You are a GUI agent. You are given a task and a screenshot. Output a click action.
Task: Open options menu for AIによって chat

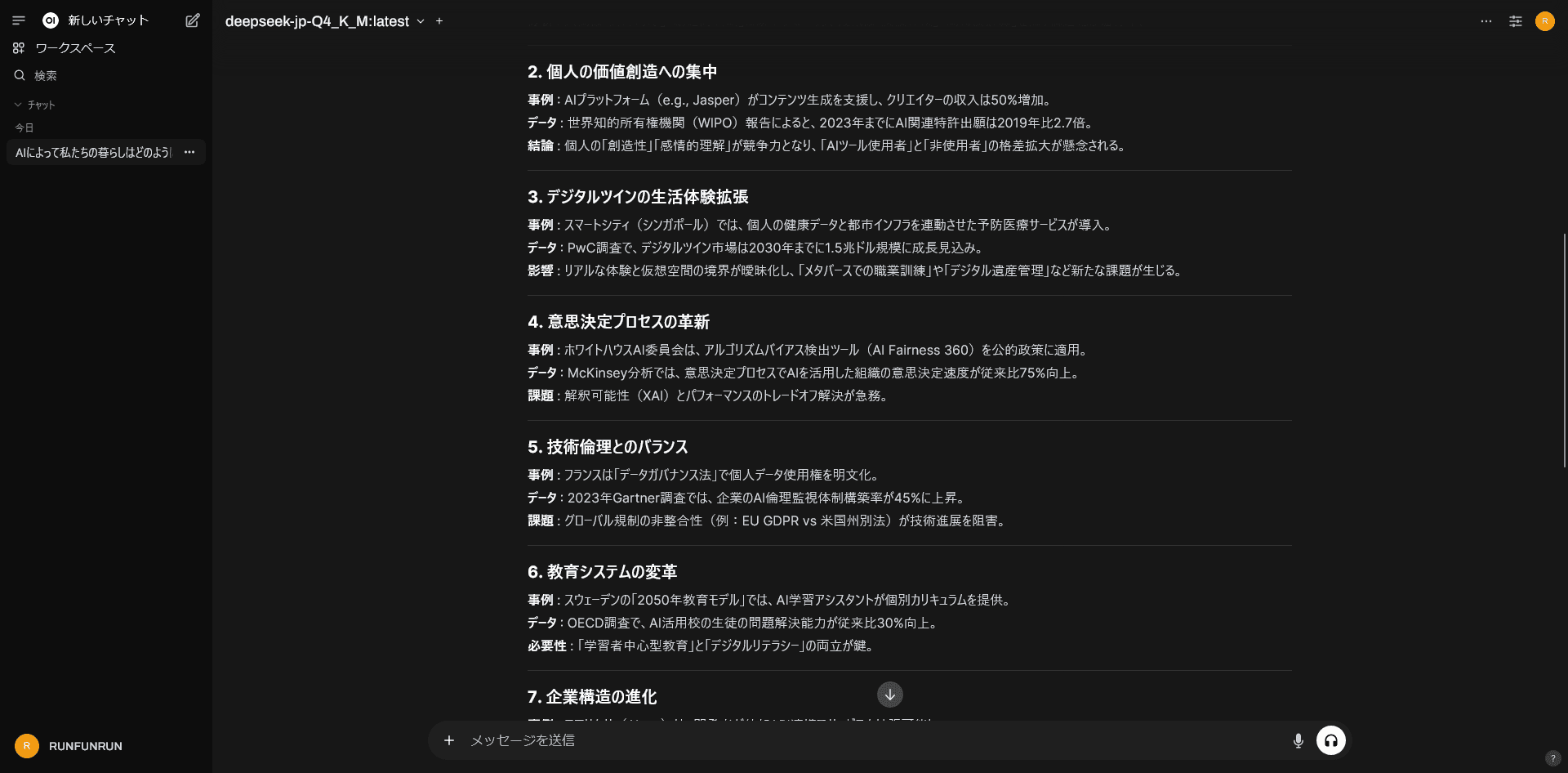pyautogui.click(x=189, y=152)
